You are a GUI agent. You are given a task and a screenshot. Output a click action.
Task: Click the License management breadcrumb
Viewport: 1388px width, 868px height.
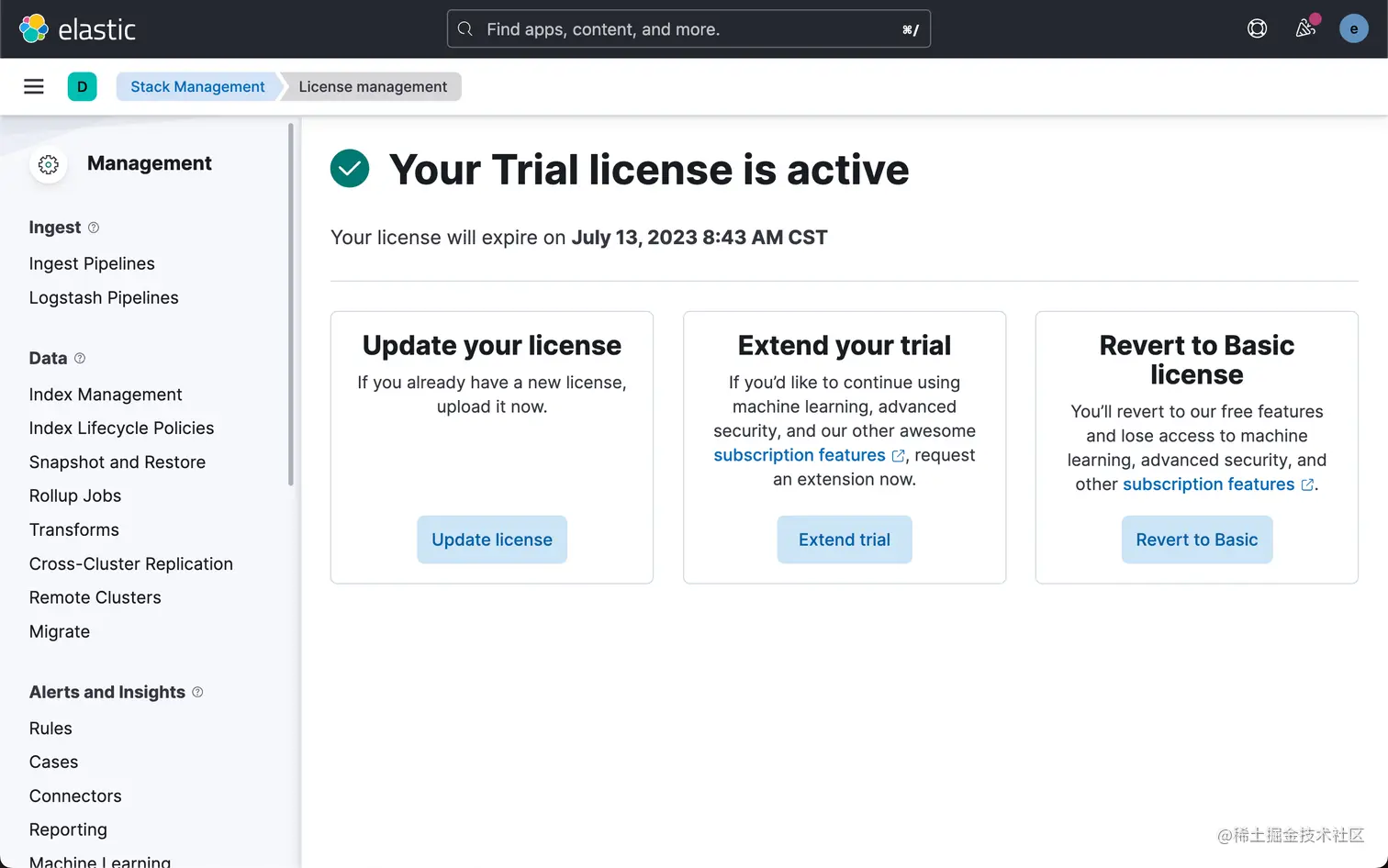pyautogui.click(x=373, y=86)
